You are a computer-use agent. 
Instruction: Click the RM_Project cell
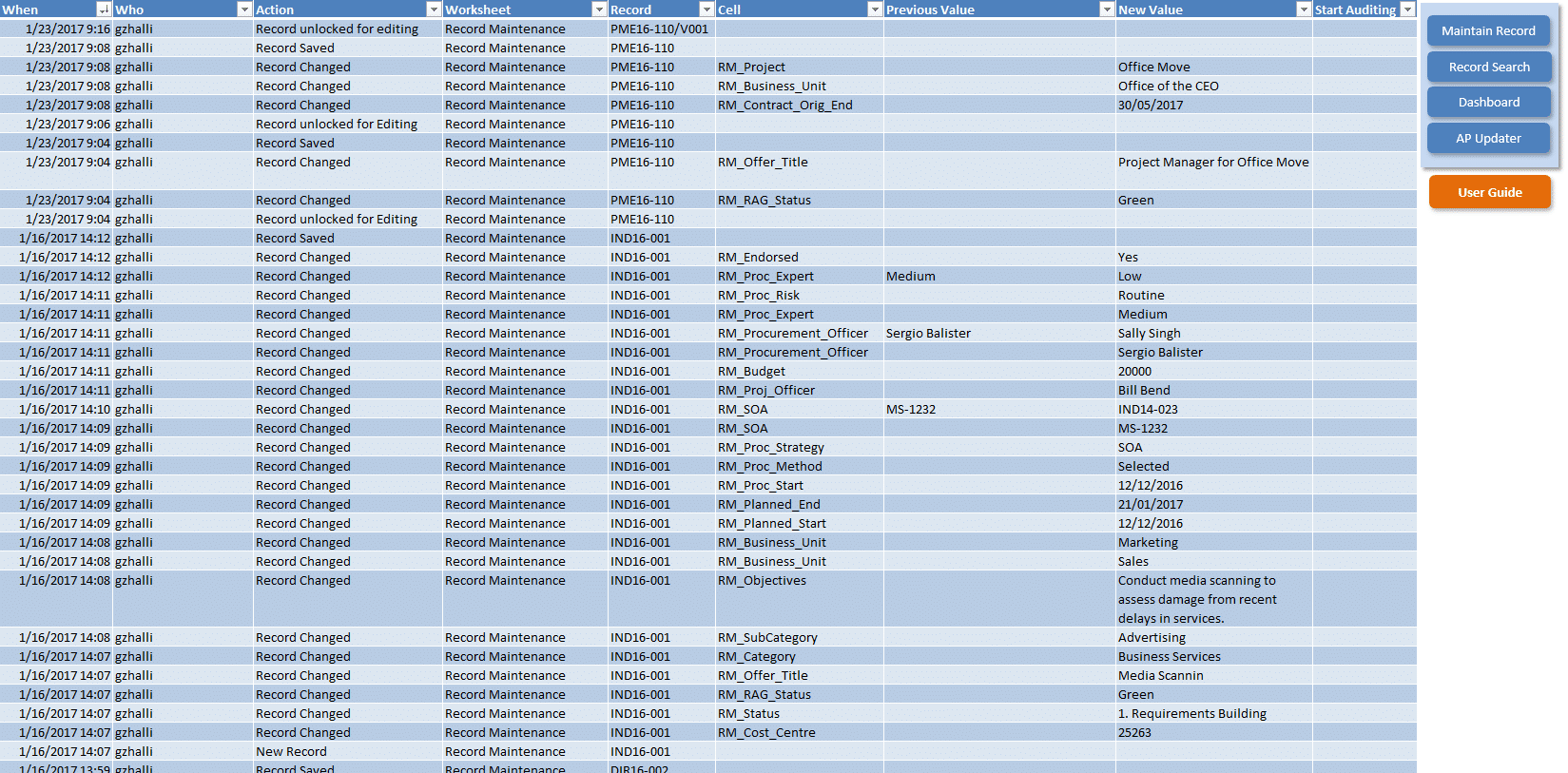800,67
